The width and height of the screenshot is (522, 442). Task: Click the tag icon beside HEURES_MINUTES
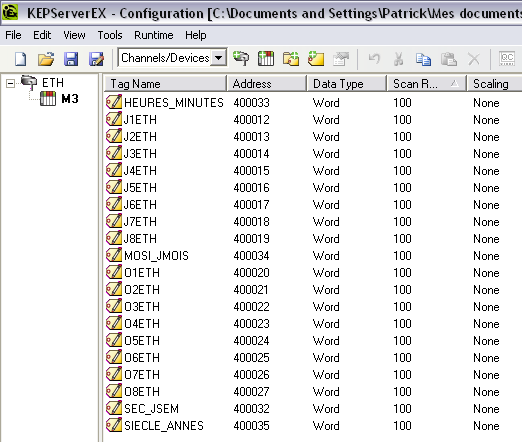coord(114,102)
